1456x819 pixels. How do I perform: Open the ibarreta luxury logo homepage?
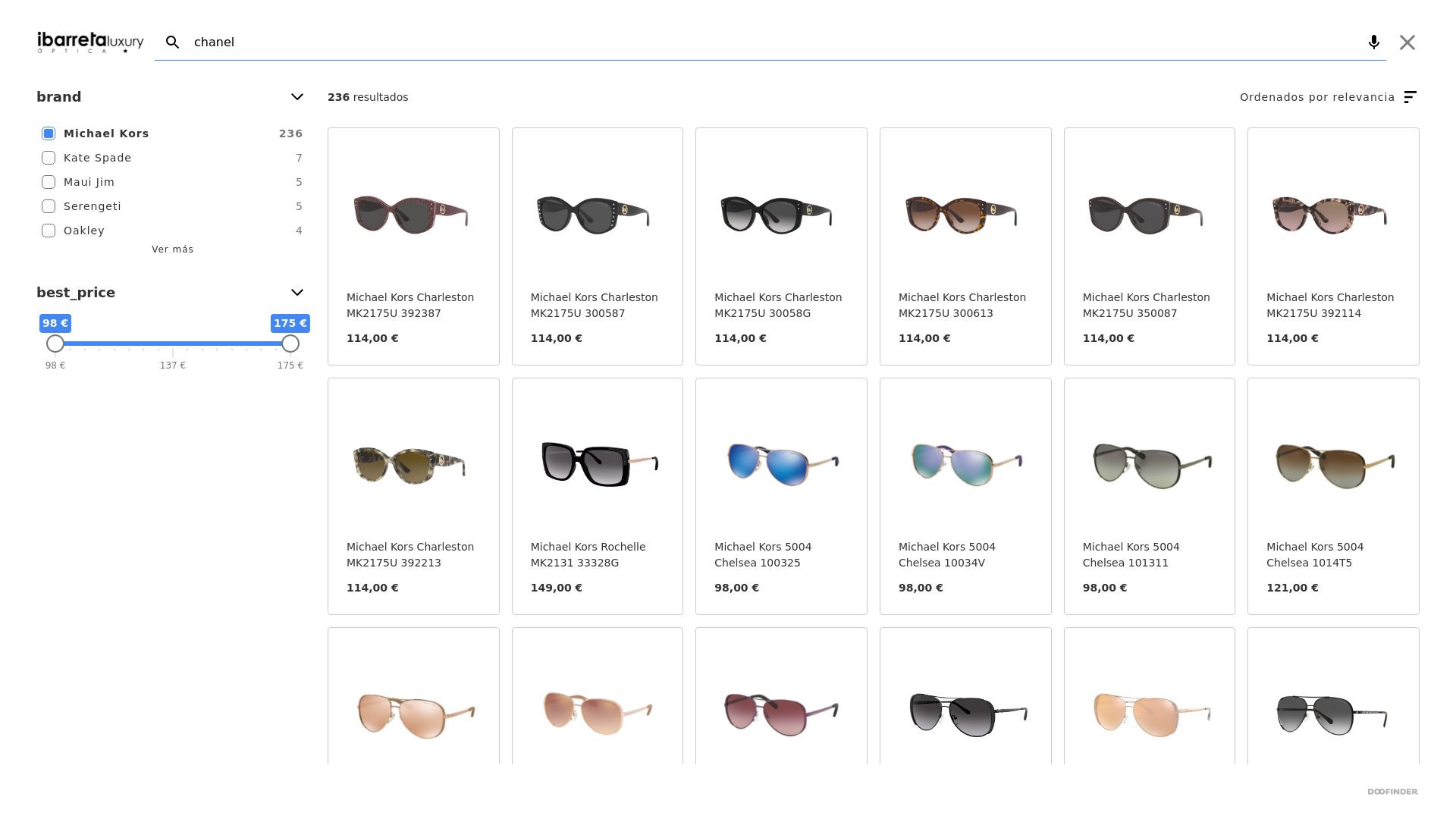90,42
